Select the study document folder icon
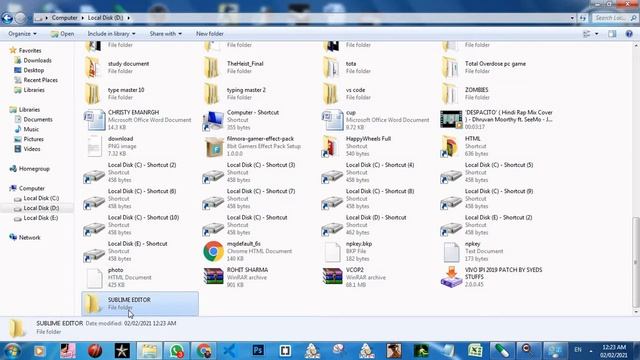The image size is (640, 360). (x=93, y=67)
